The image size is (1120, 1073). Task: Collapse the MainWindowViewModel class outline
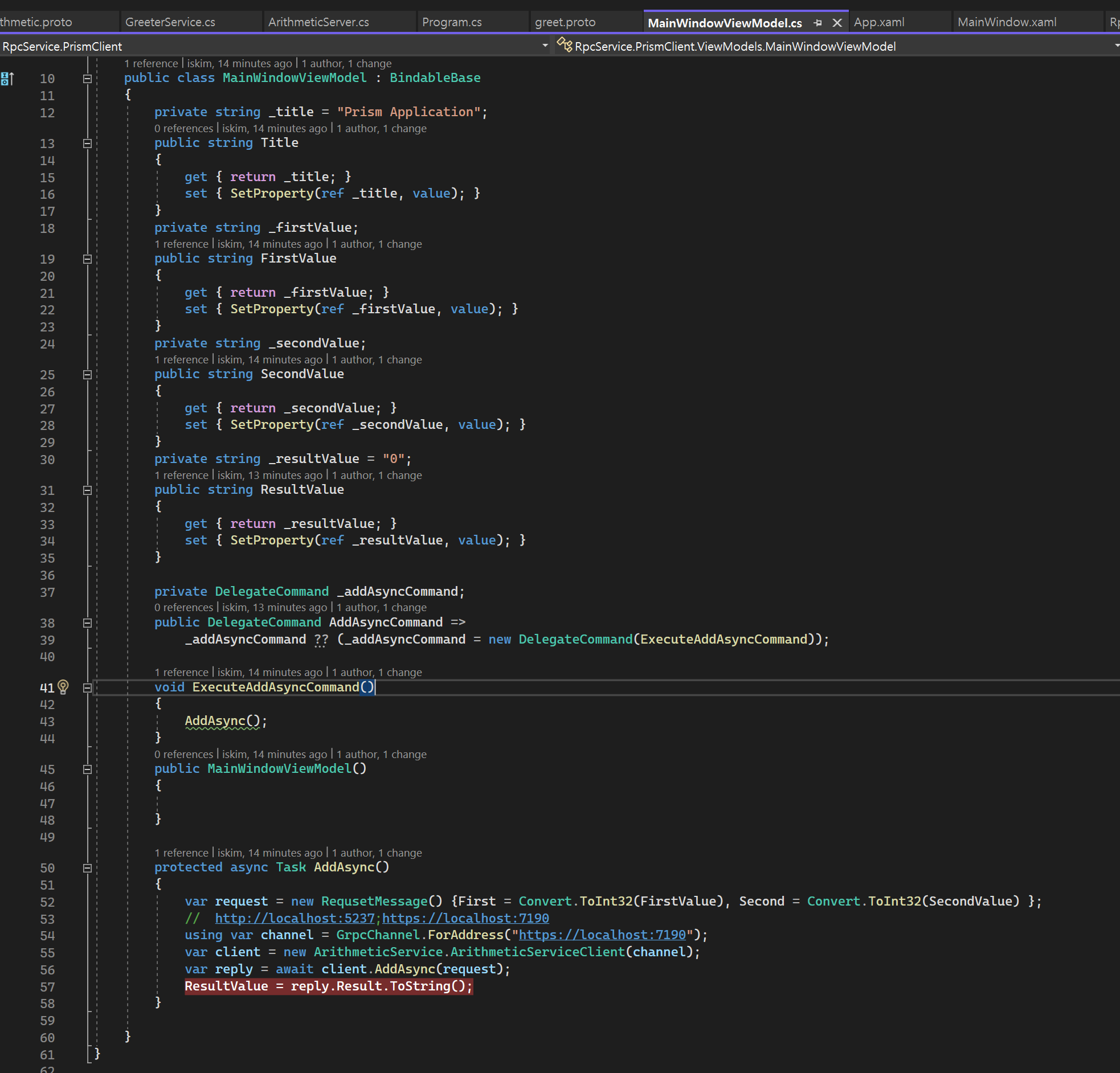click(x=87, y=79)
